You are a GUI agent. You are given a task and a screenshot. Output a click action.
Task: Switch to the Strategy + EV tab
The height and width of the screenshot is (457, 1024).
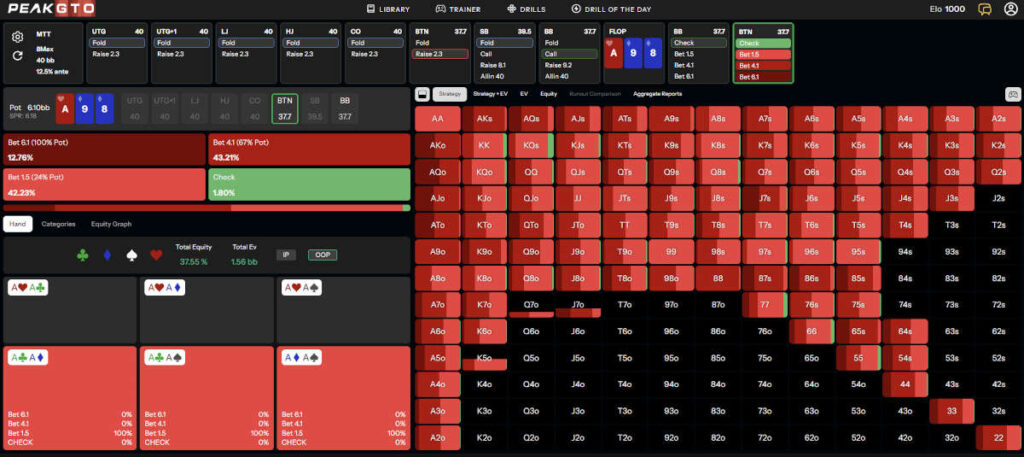490,94
